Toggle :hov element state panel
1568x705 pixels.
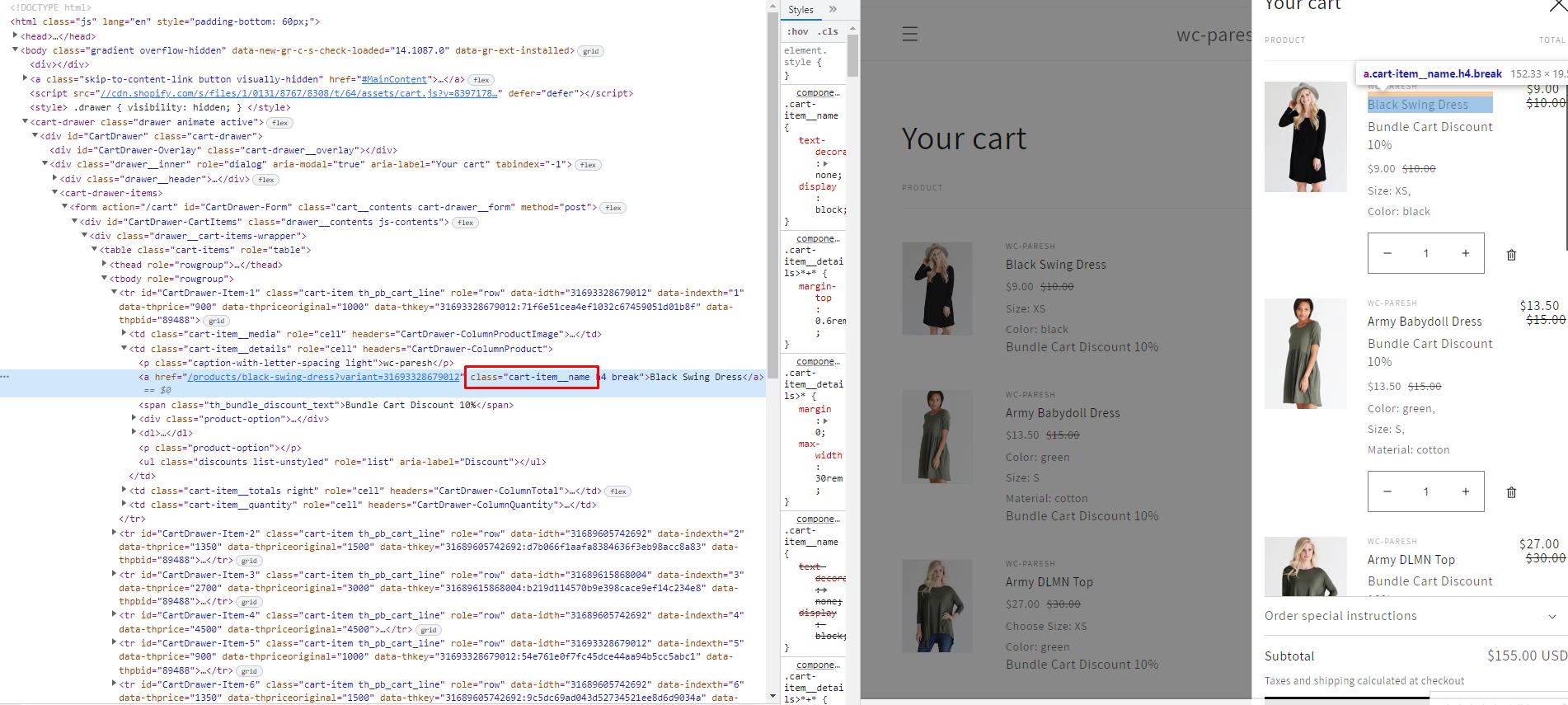click(797, 31)
